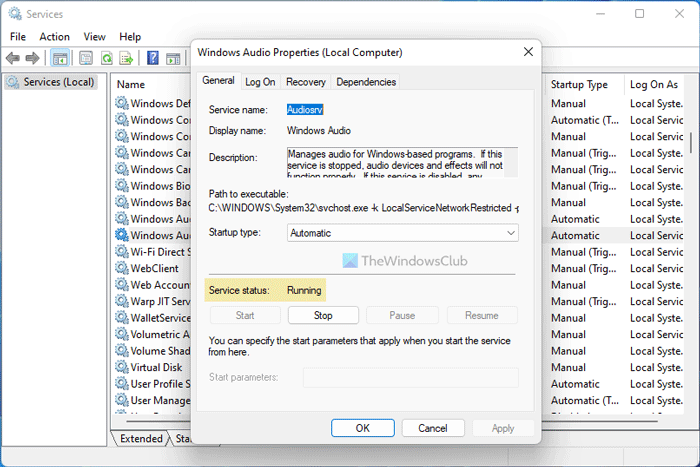This screenshot has width=700, height=467.
Task: Switch to the Log On tab
Action: point(260,82)
